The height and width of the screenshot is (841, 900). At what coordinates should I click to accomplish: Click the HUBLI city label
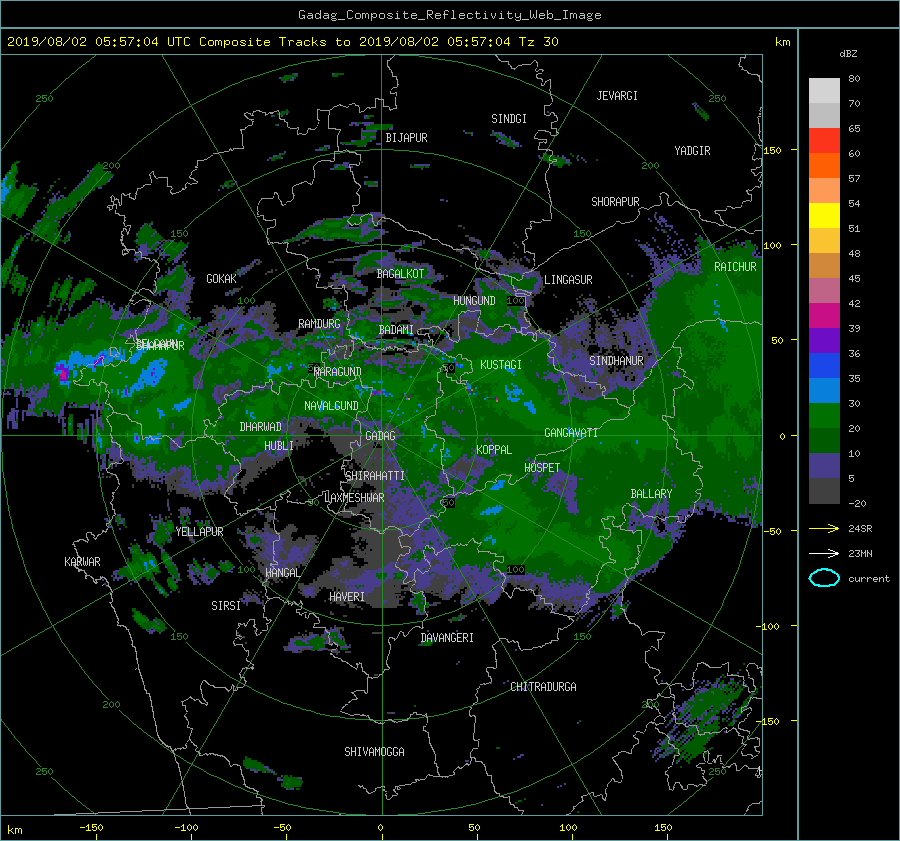[278, 445]
